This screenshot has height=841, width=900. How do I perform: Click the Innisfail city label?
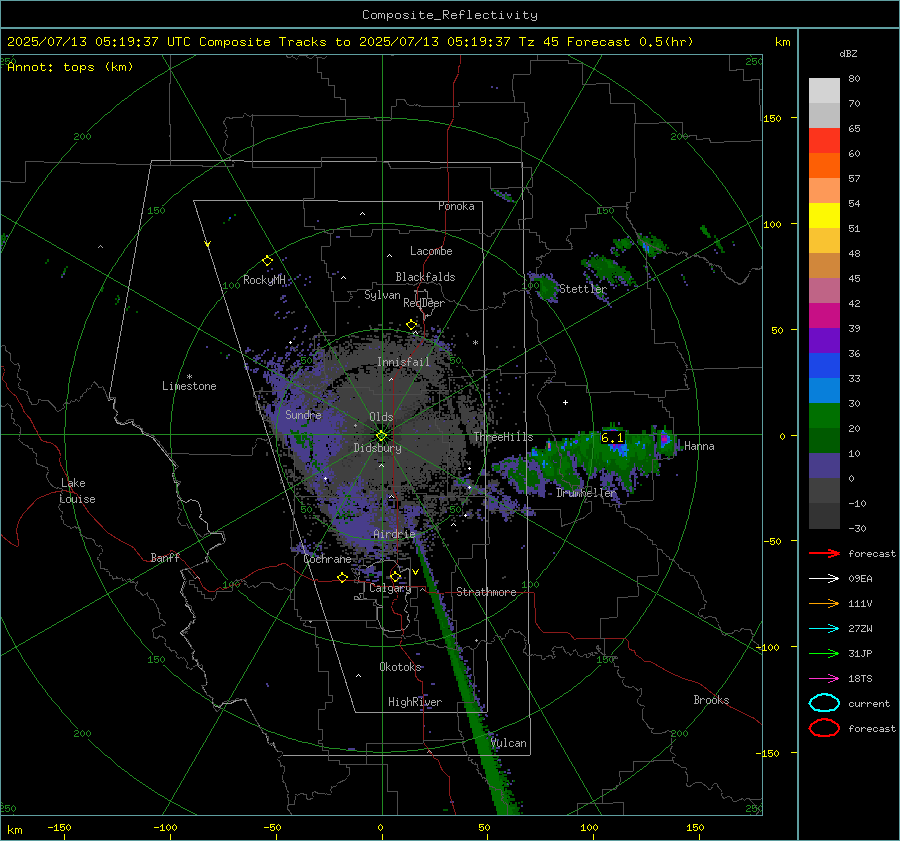[x=404, y=362]
